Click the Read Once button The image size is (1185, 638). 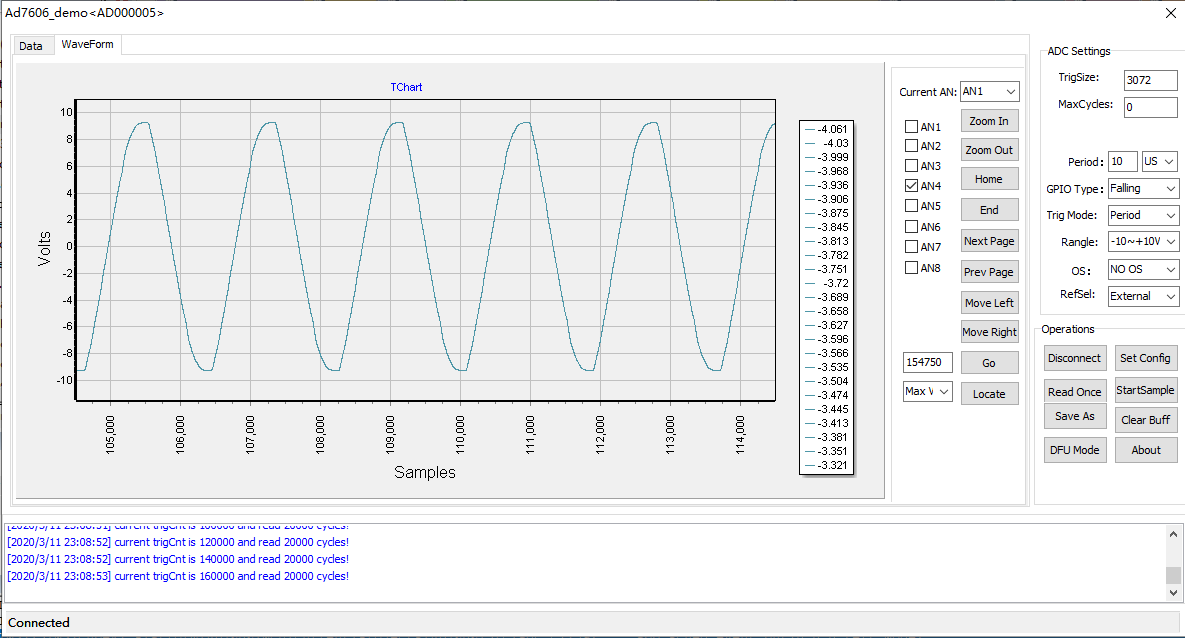[1075, 392]
